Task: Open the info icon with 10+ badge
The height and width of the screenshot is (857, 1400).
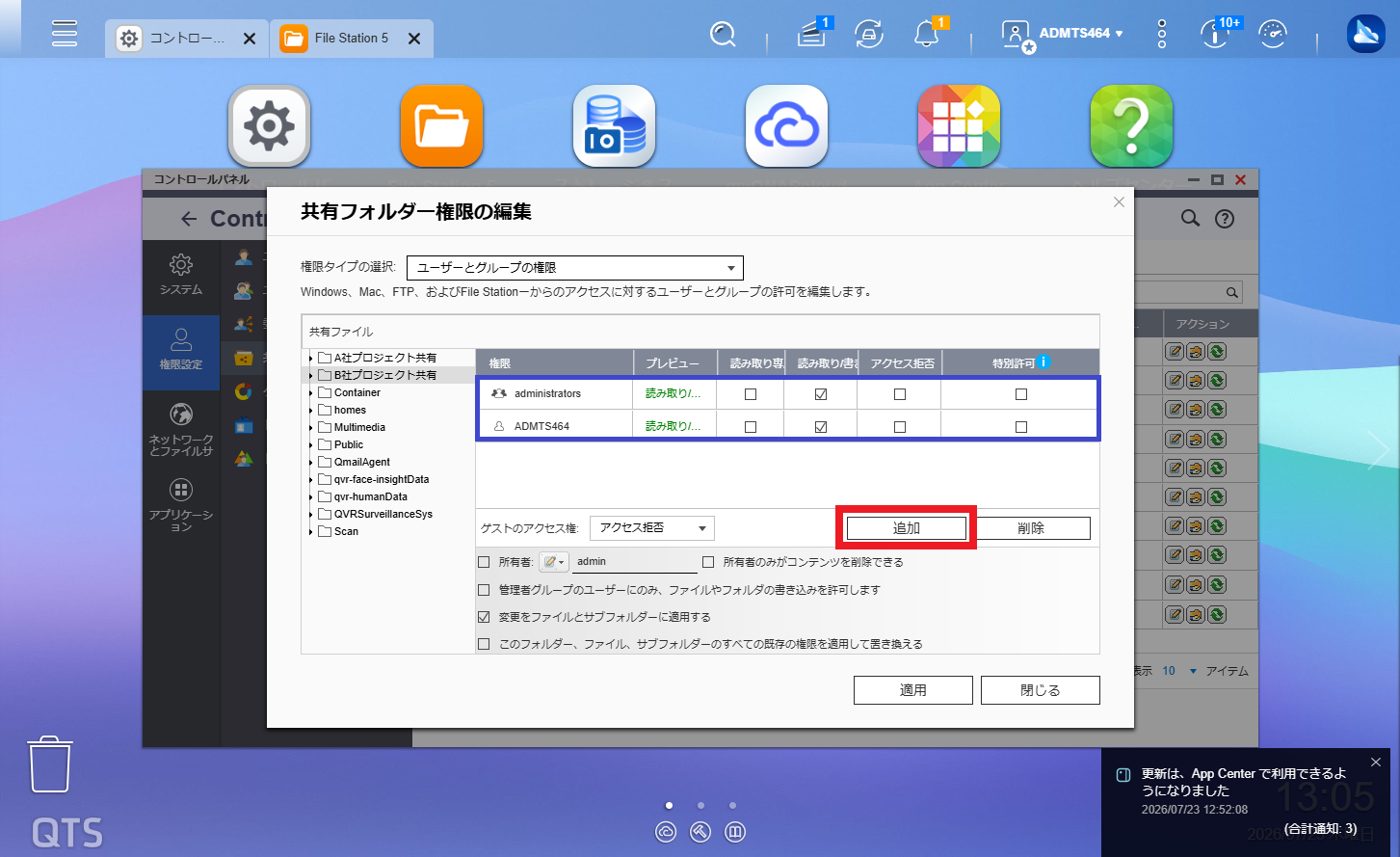Action: pos(1216,35)
